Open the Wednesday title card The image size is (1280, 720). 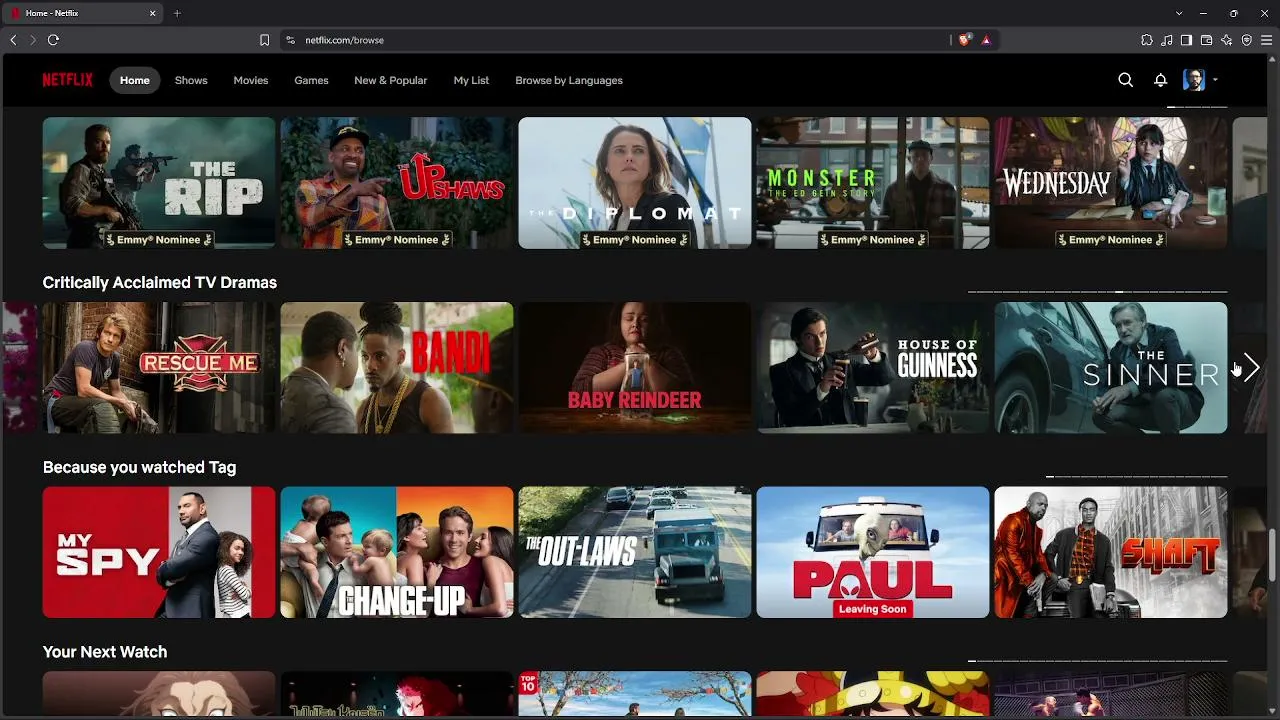(1111, 183)
